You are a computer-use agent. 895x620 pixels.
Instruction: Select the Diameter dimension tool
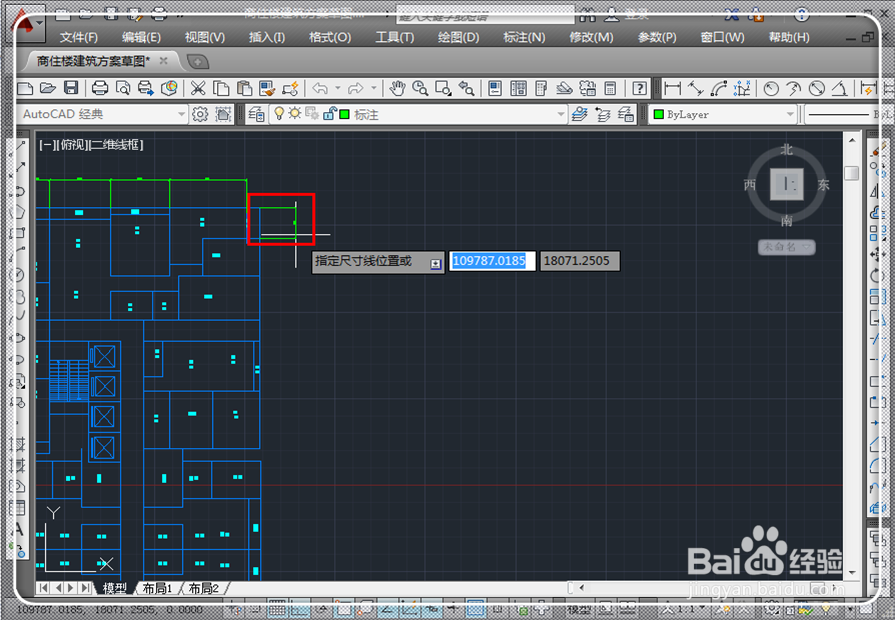pyautogui.click(x=817, y=88)
